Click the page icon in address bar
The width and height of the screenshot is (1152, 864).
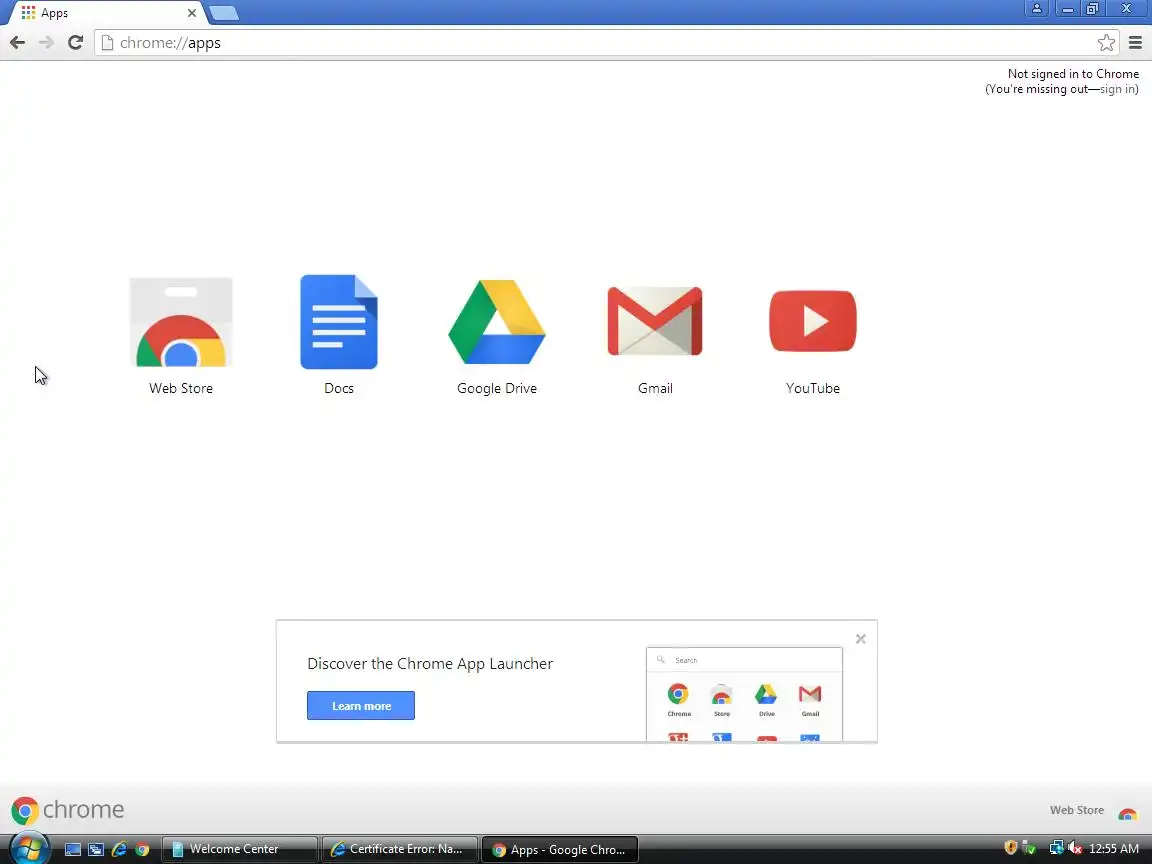tap(107, 43)
